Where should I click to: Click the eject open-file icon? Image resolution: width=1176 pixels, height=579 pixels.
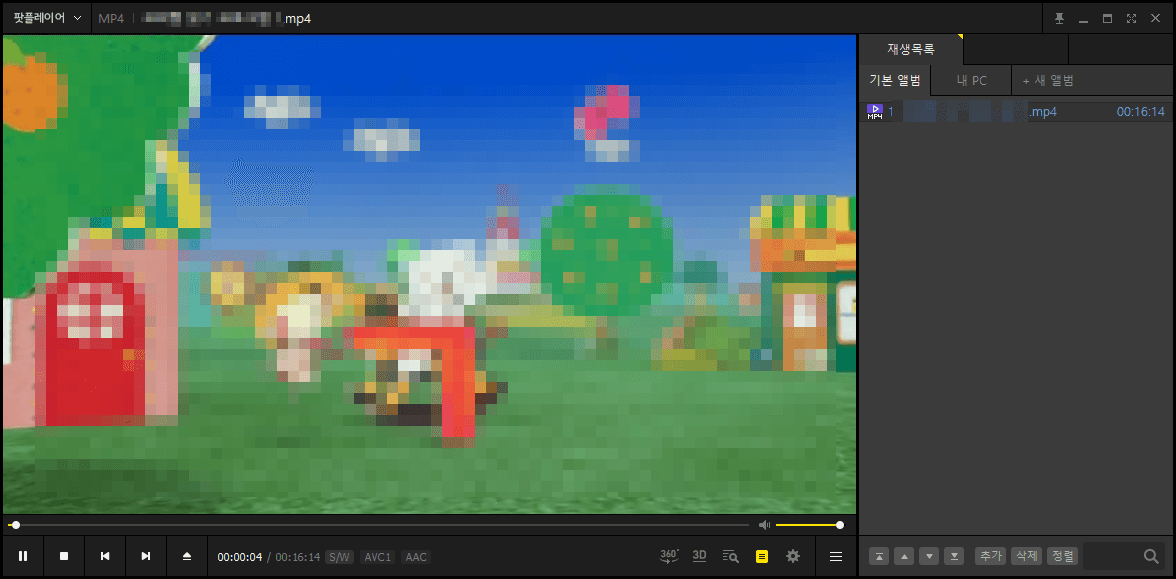187,556
